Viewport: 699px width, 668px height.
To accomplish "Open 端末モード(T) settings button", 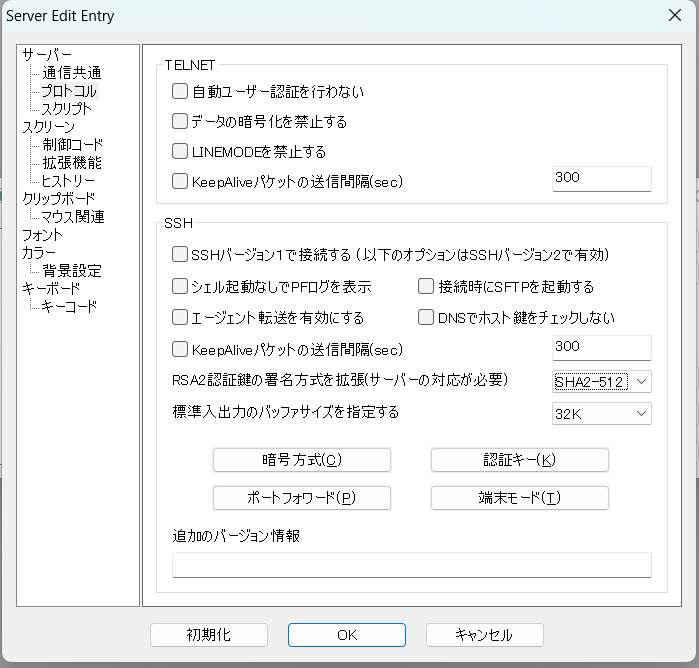I will (519, 498).
